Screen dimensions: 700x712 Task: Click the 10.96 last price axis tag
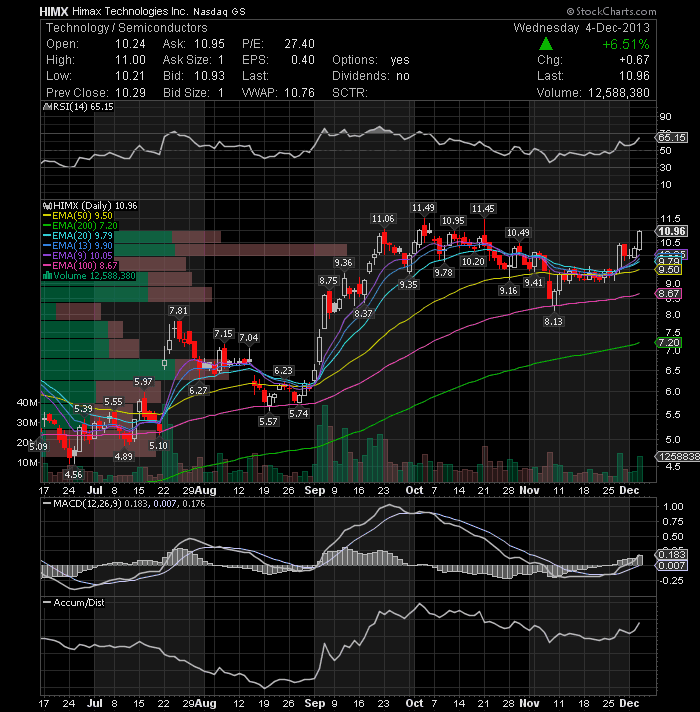coord(672,231)
